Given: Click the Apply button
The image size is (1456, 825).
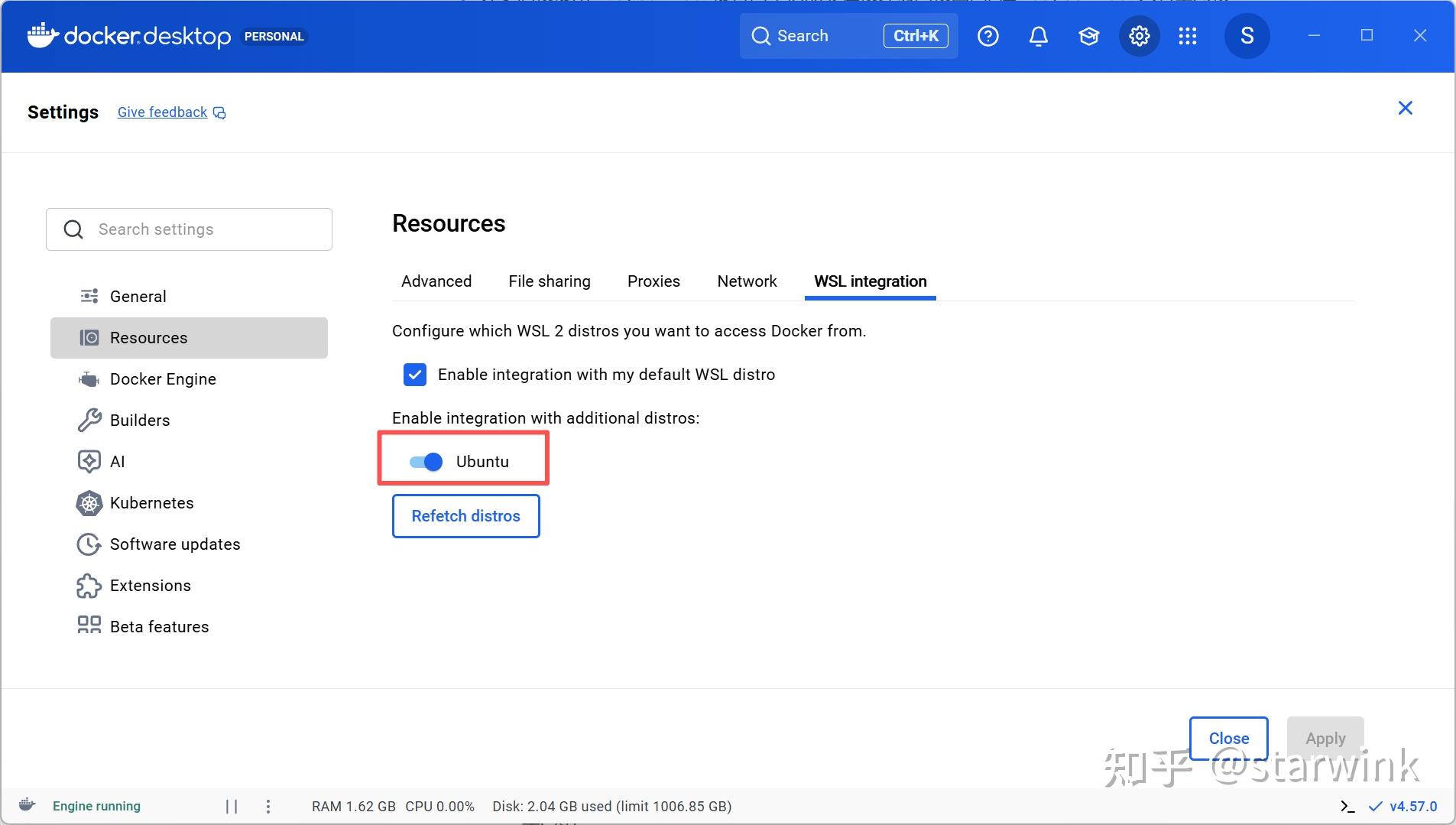Looking at the screenshot, I should point(1325,739).
